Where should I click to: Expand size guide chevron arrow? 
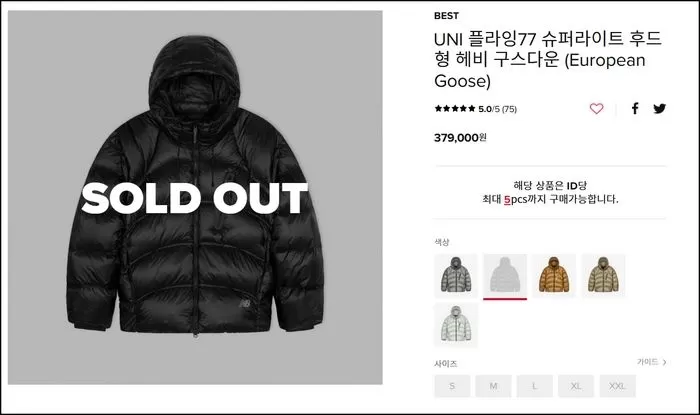(664, 362)
